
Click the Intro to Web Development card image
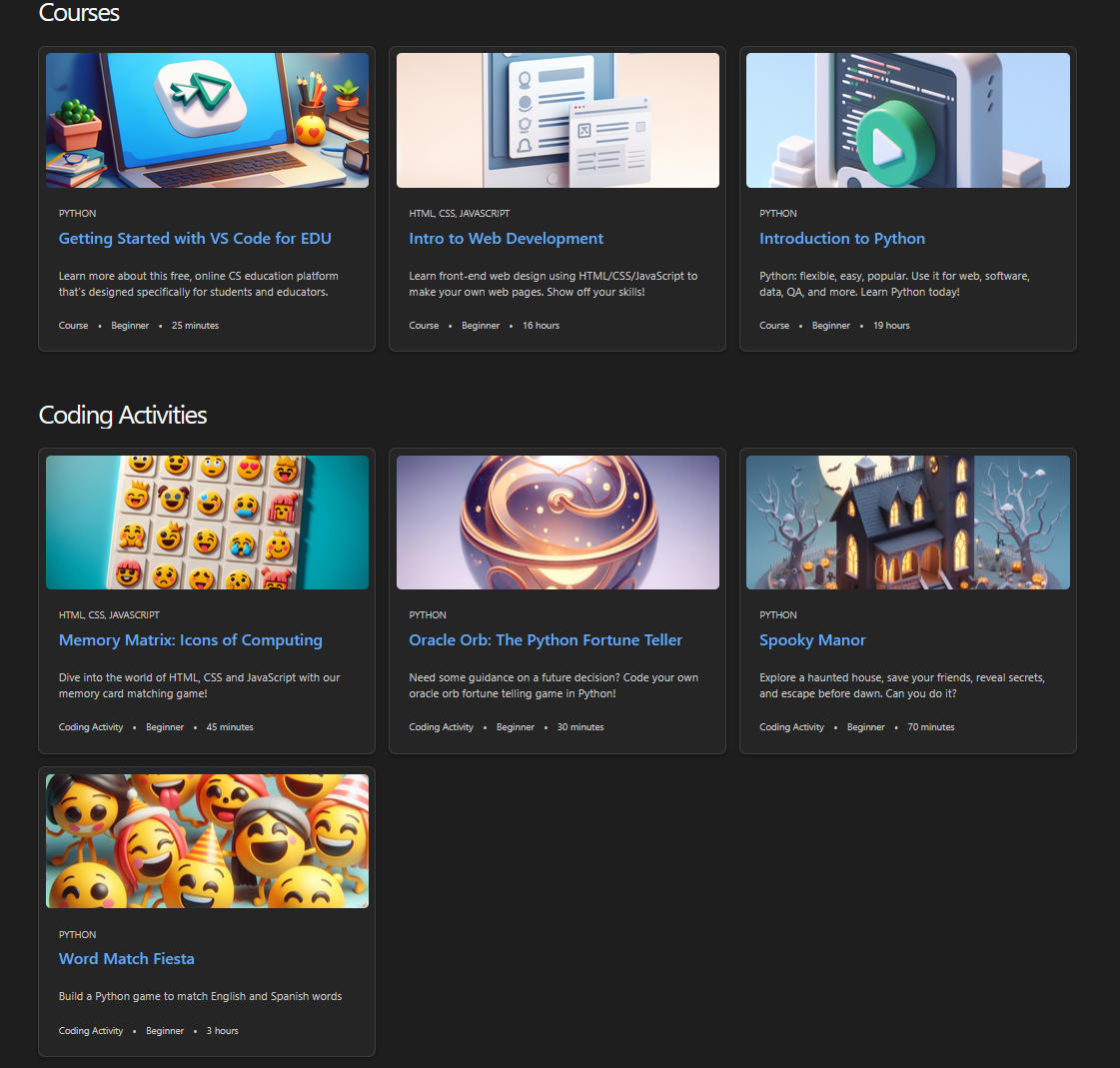pyautogui.click(x=557, y=120)
